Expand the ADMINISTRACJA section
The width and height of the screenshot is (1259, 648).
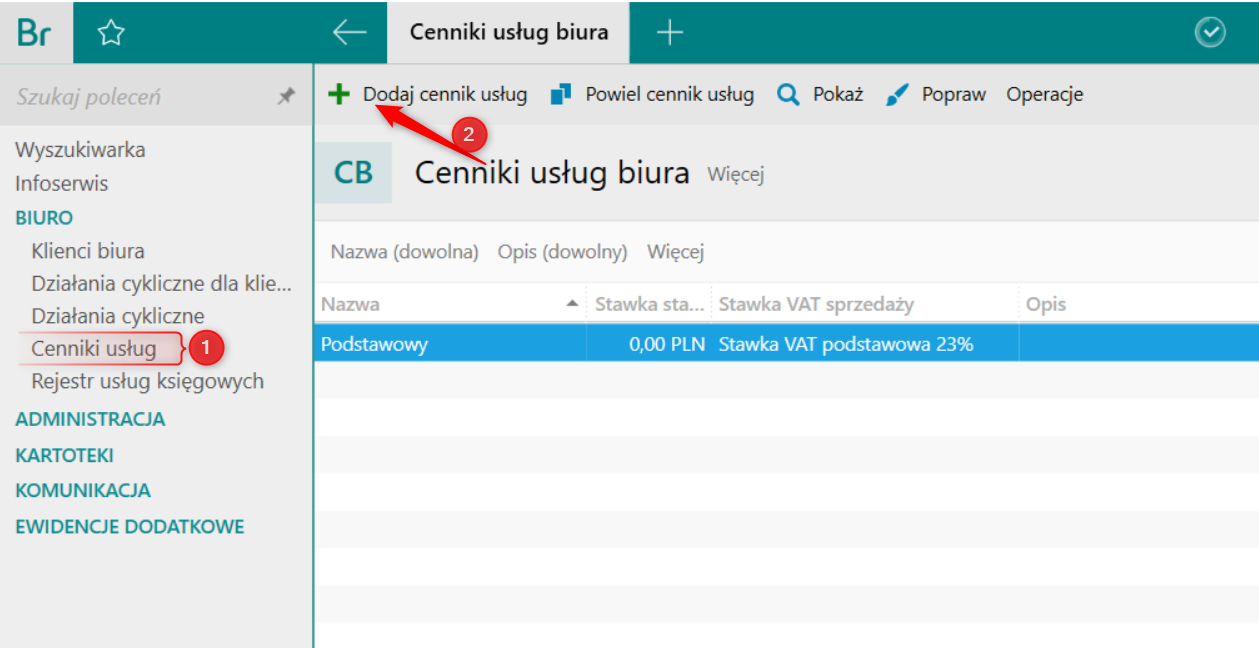click(90, 419)
